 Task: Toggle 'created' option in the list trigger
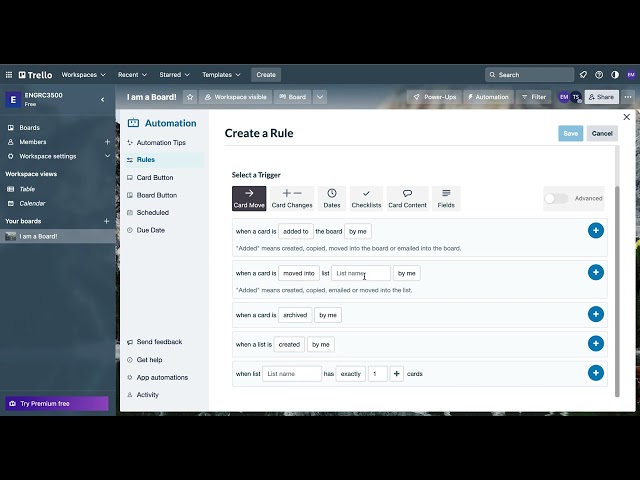pos(289,344)
